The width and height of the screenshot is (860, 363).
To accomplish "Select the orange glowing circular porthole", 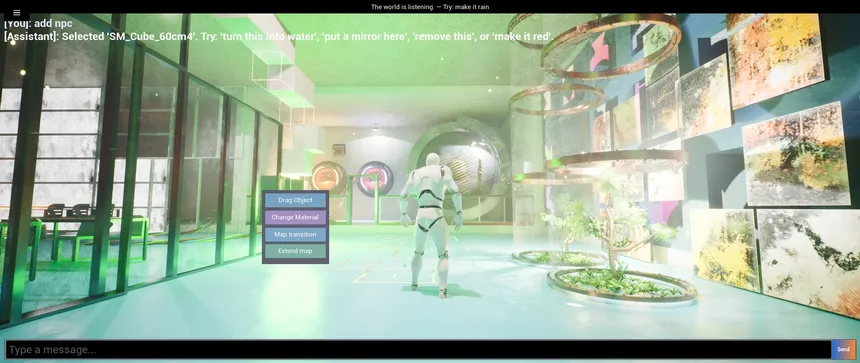I will (x=329, y=178).
